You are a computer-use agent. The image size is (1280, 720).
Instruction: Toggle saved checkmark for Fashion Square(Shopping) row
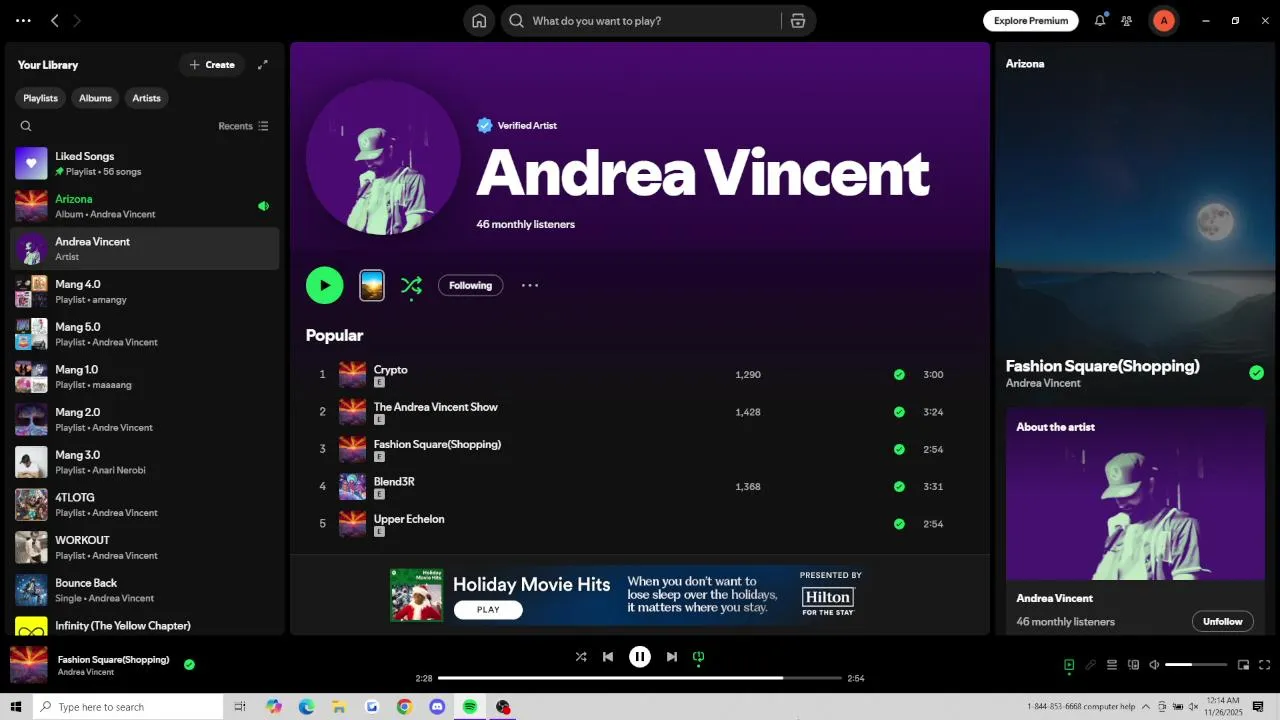click(899, 449)
